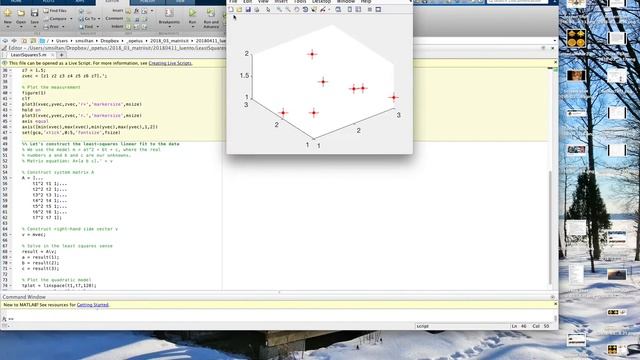Click the Insert section icon next to Insert
The height and width of the screenshot is (360, 640).
(x=128, y=11)
